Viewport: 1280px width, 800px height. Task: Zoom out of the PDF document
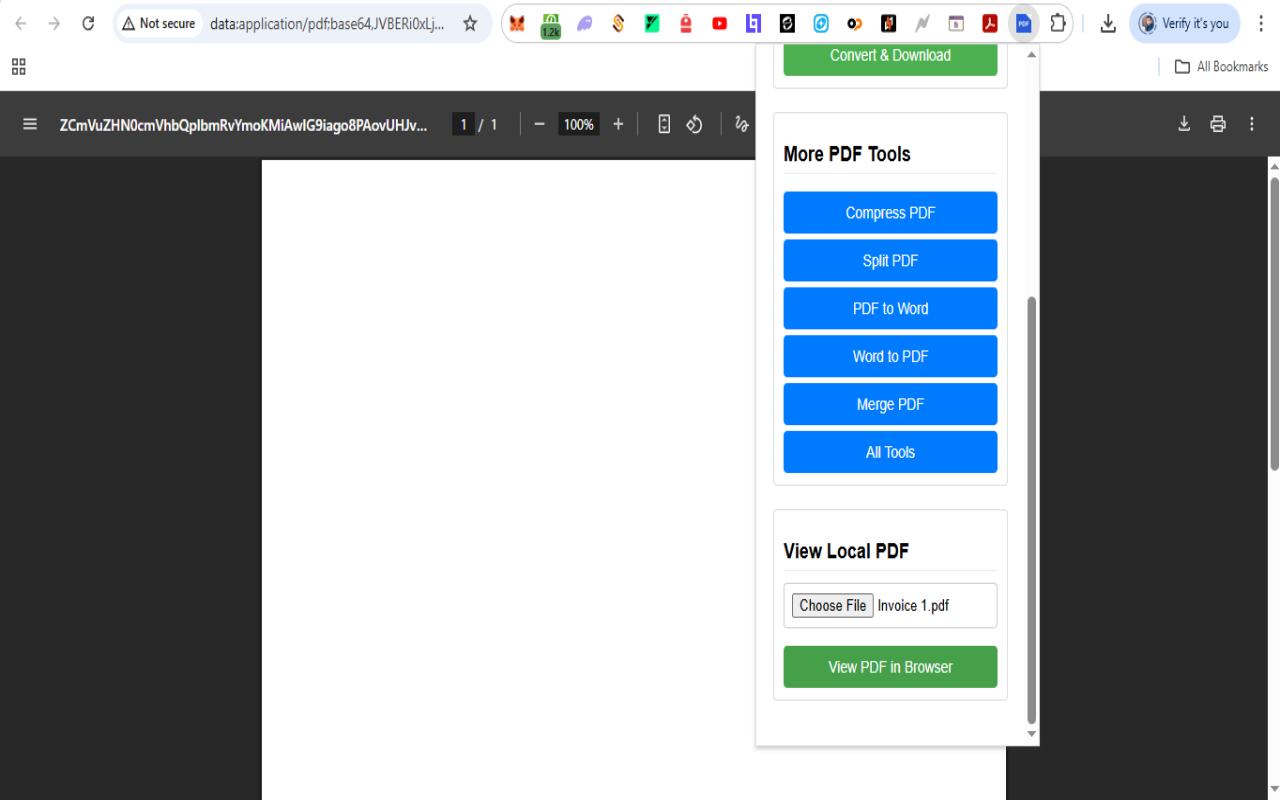tap(539, 124)
